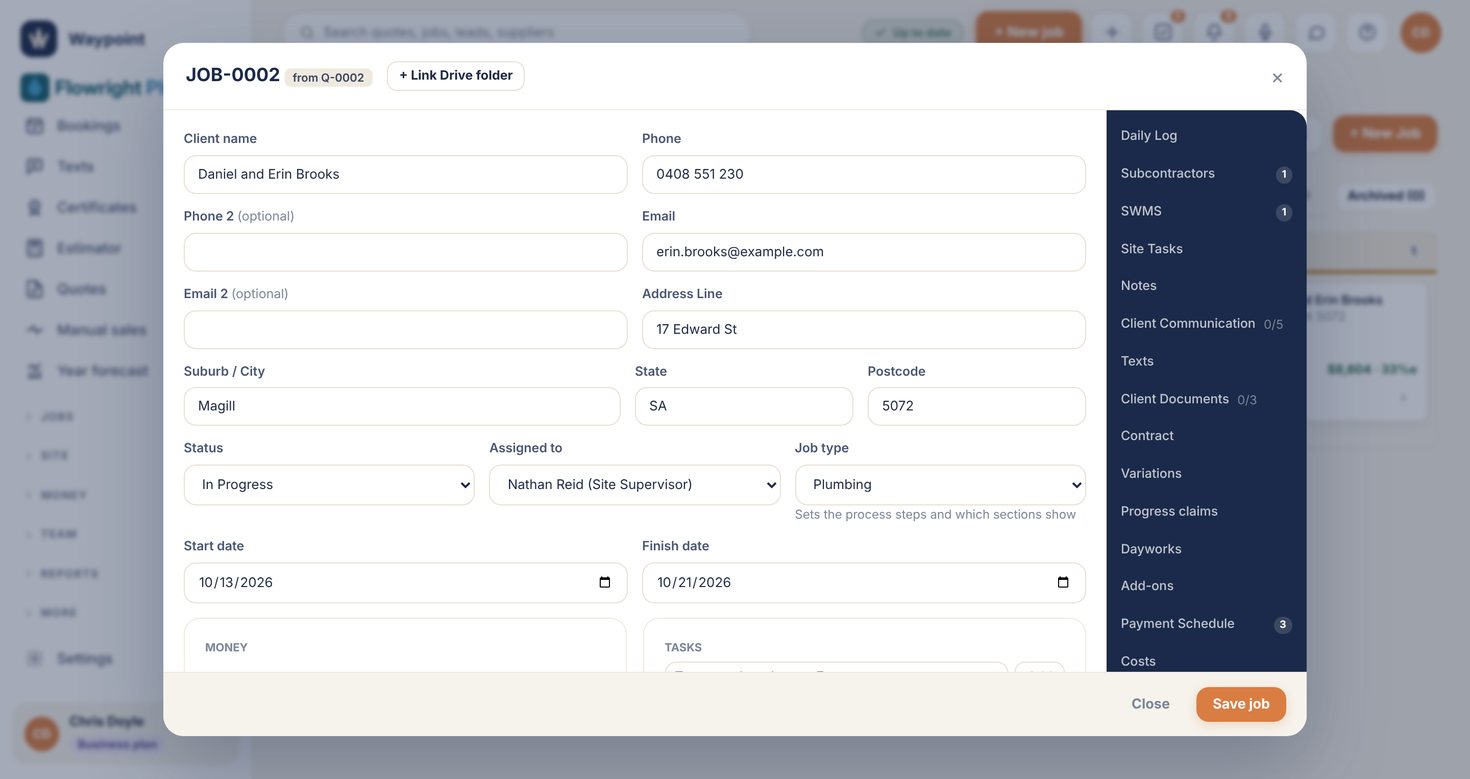This screenshot has height=779, width=1470.
Task: Open the Assigned to dropdown
Action: (635, 485)
